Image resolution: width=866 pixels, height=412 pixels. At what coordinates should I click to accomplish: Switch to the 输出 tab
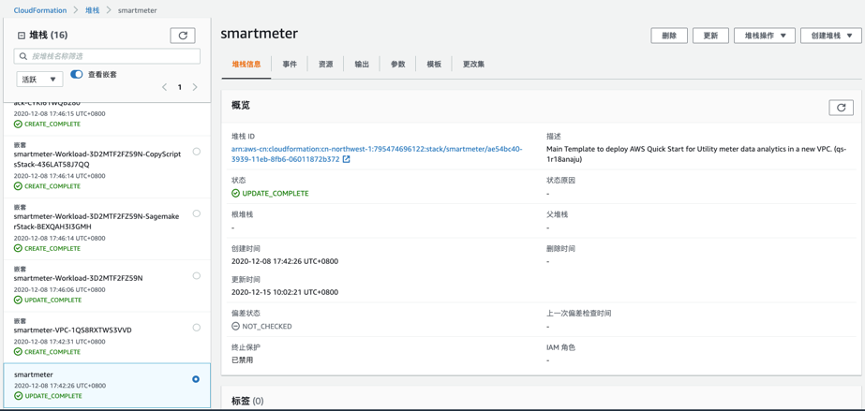(x=362, y=65)
